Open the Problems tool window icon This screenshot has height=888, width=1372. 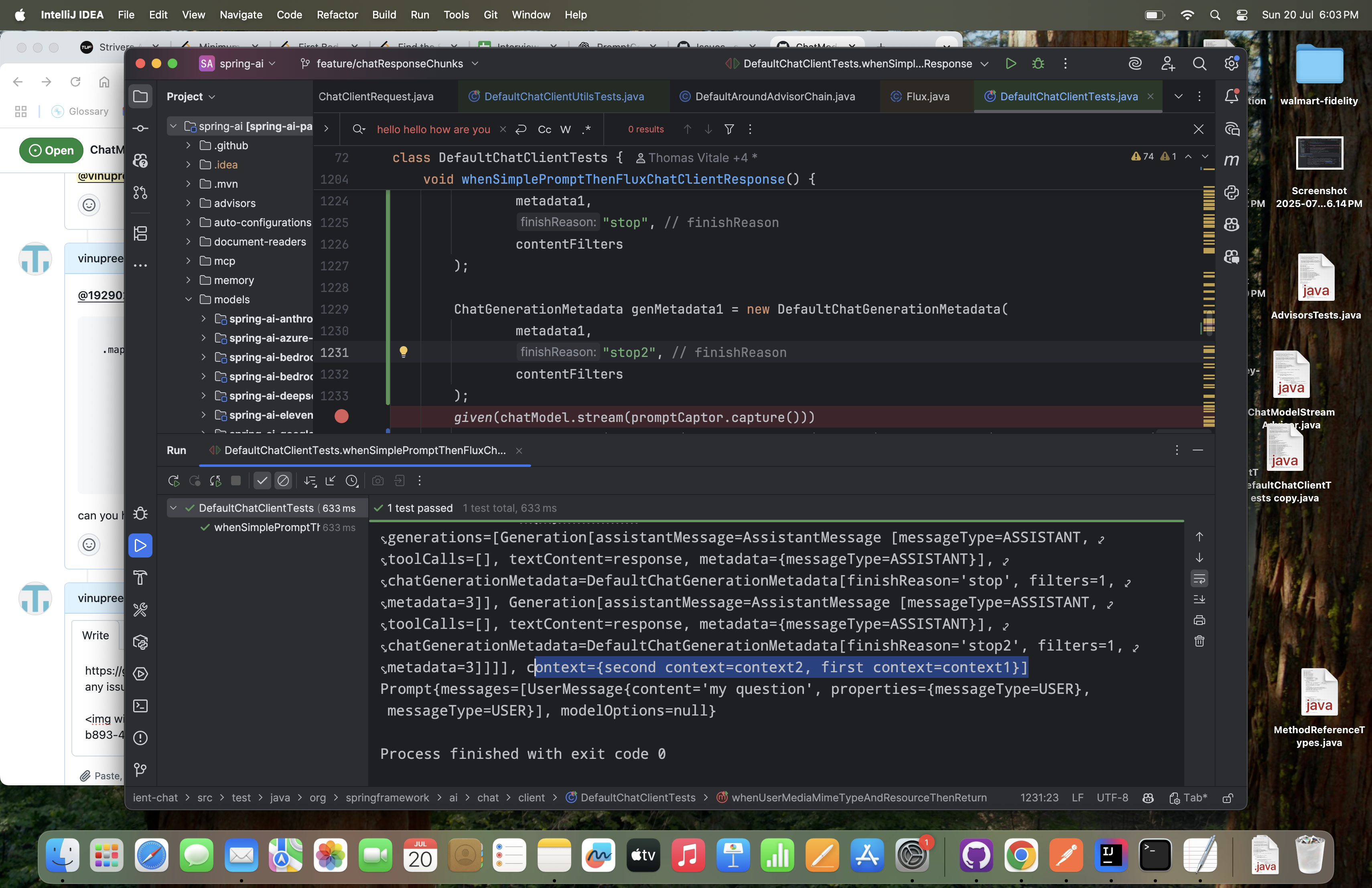tap(140, 738)
